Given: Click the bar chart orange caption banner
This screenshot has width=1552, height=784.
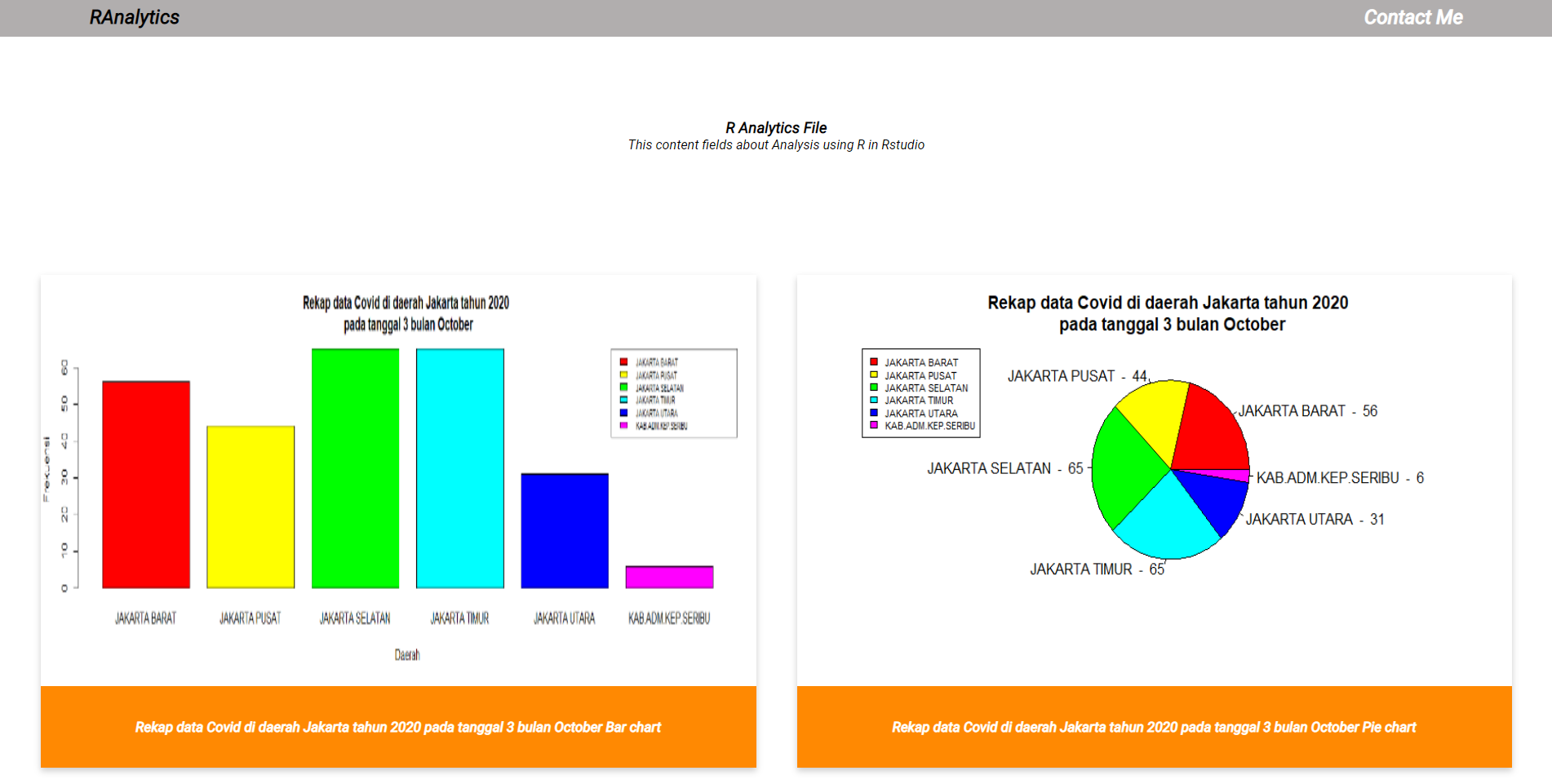Looking at the screenshot, I should [x=398, y=726].
